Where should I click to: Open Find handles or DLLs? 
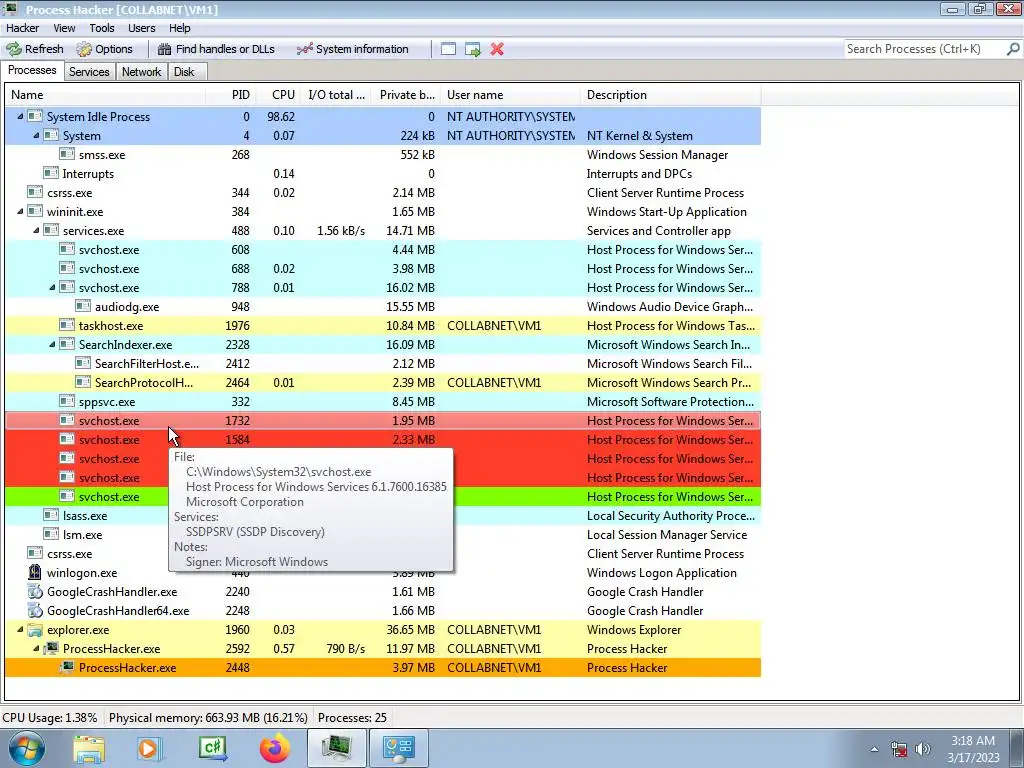coord(217,49)
